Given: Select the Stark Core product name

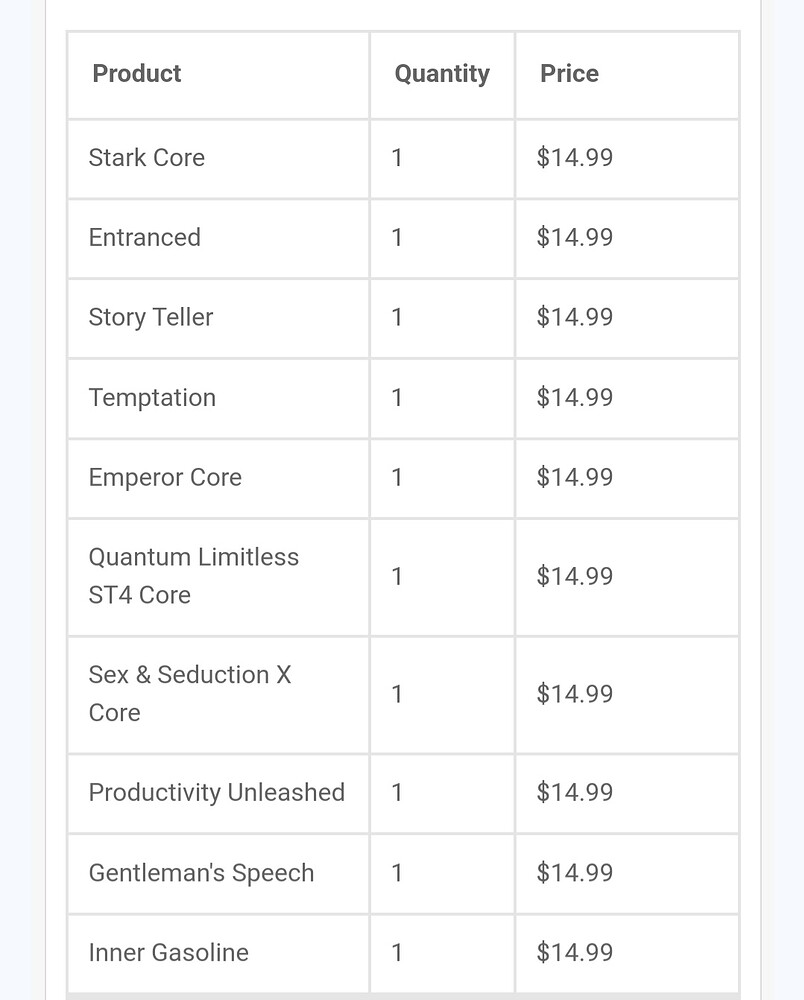Looking at the screenshot, I should tap(147, 158).
